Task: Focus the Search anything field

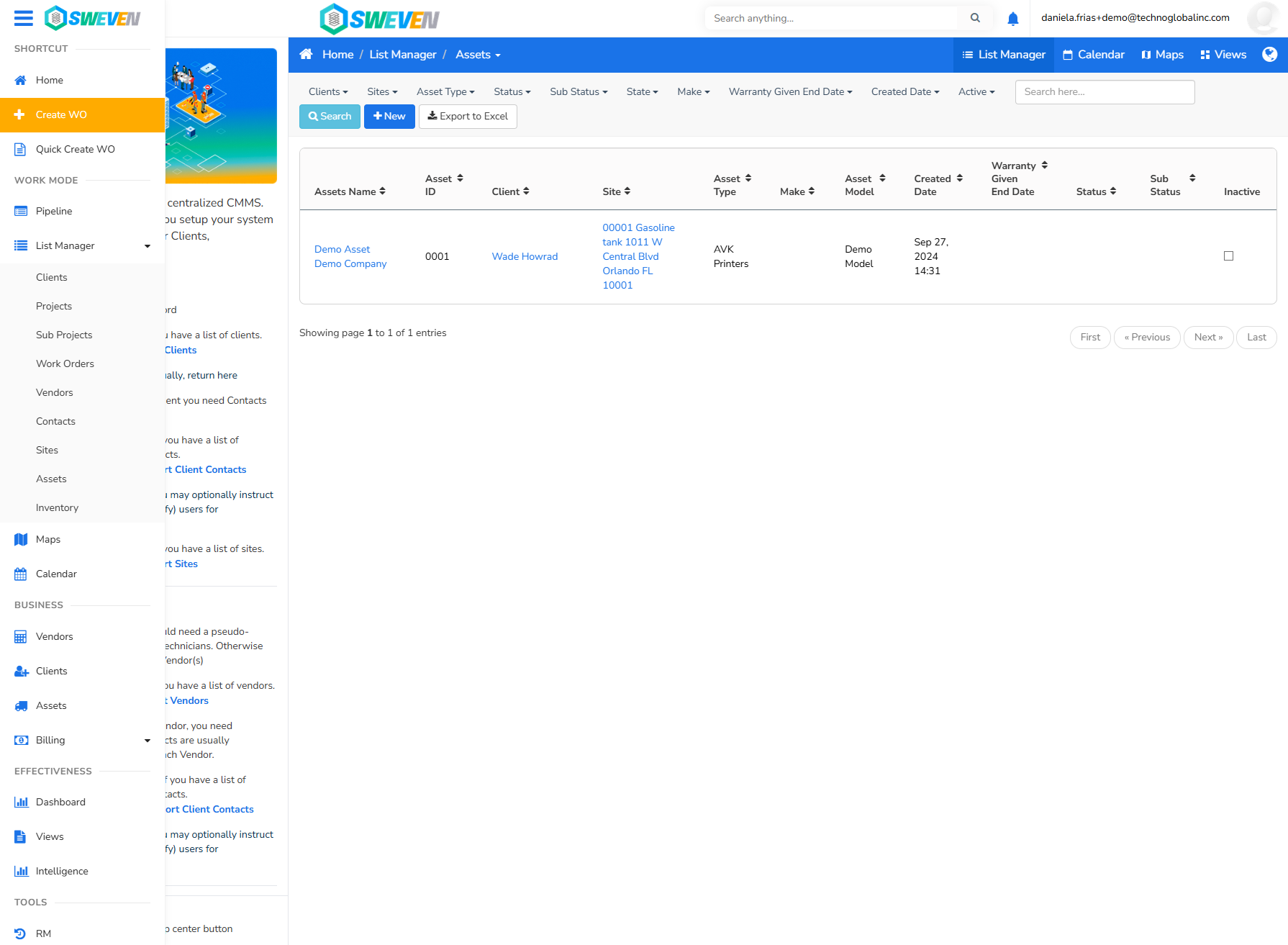Action: point(832,18)
